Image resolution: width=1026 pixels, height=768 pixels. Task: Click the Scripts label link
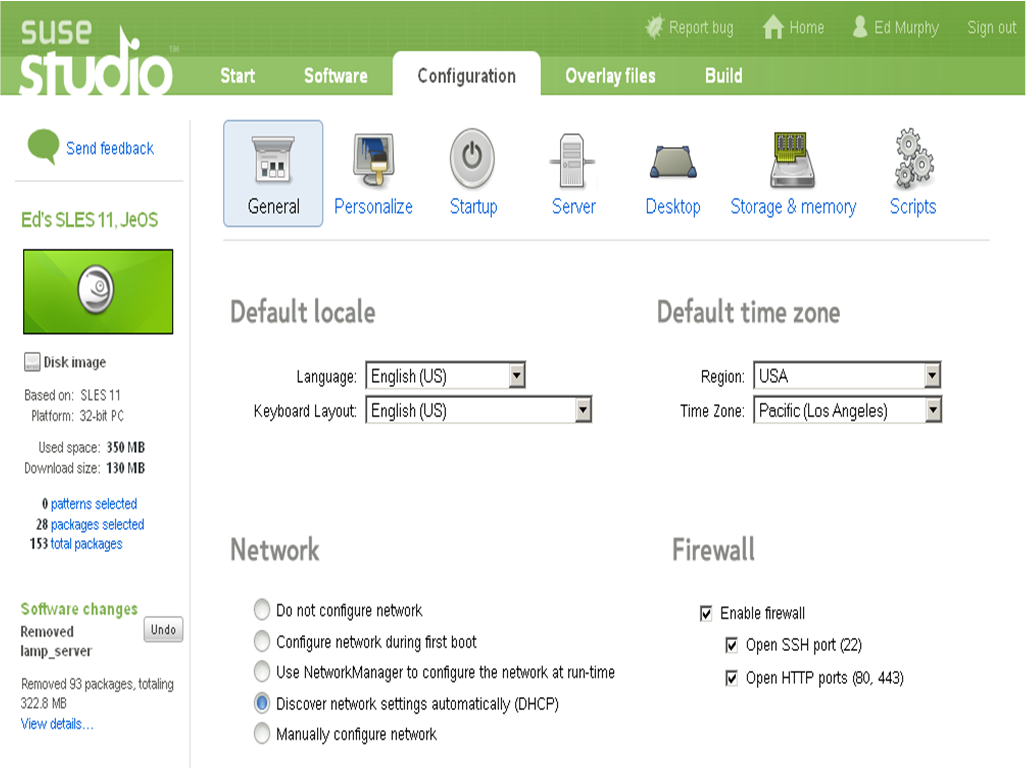(913, 207)
